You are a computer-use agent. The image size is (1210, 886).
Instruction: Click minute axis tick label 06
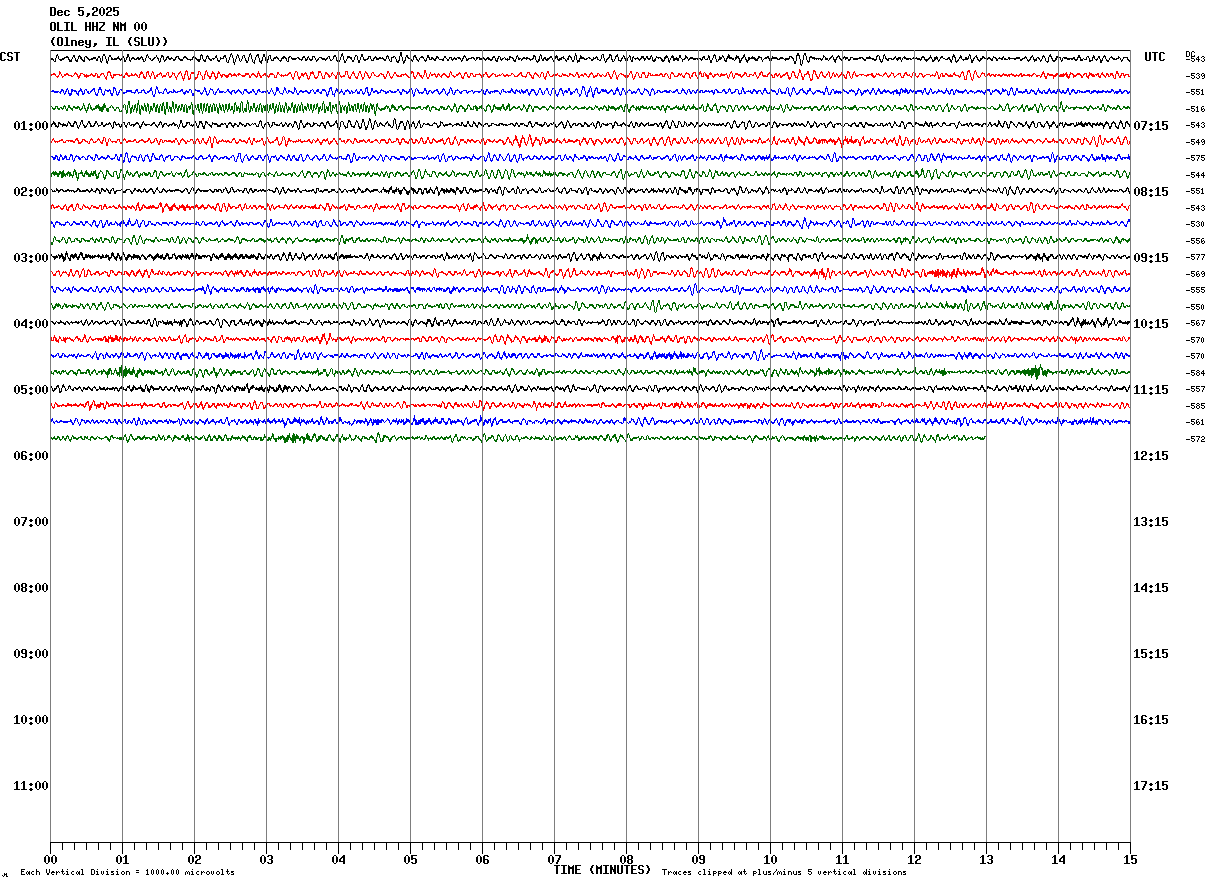[482, 860]
